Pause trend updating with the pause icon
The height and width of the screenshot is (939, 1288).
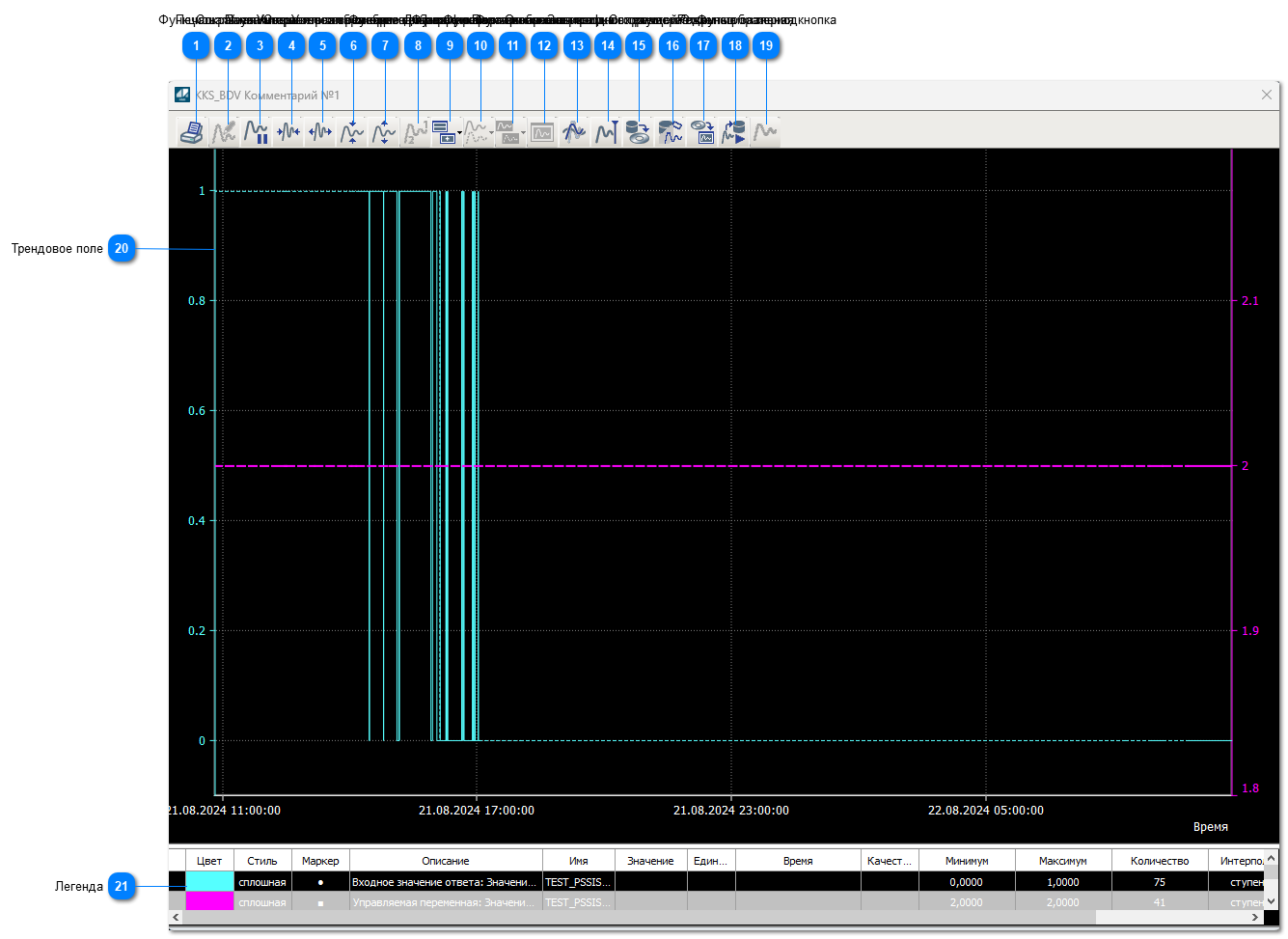tap(256, 132)
